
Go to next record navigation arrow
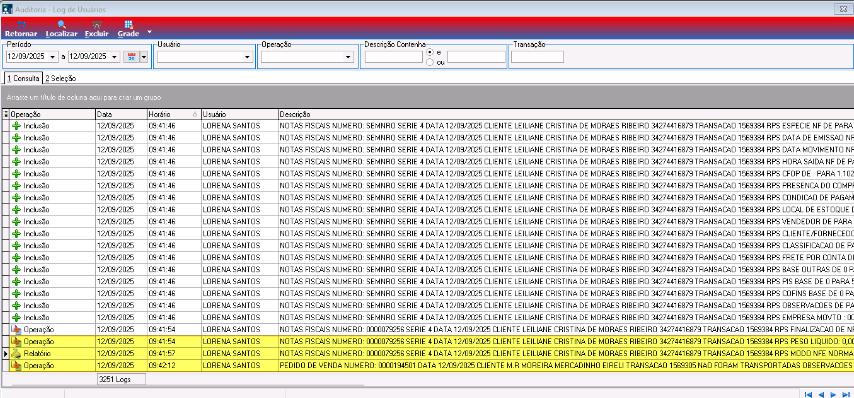click(x=833, y=394)
